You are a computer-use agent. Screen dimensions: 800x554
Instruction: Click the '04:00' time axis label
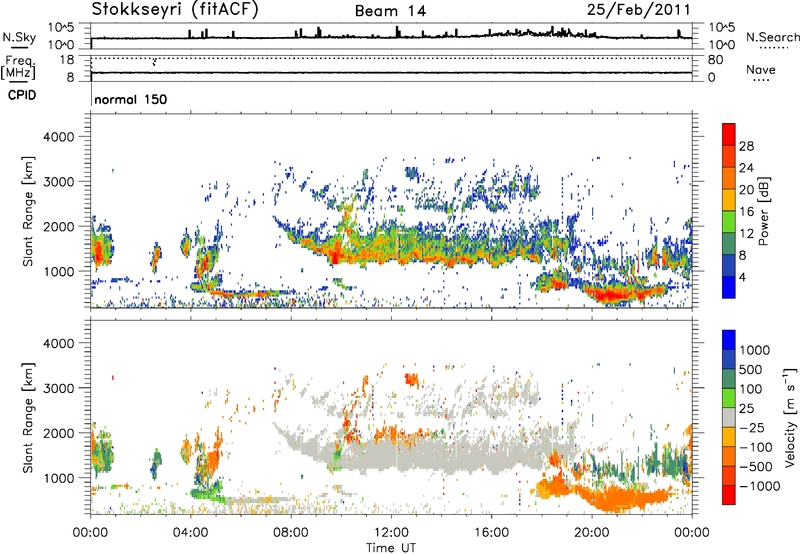point(190,533)
